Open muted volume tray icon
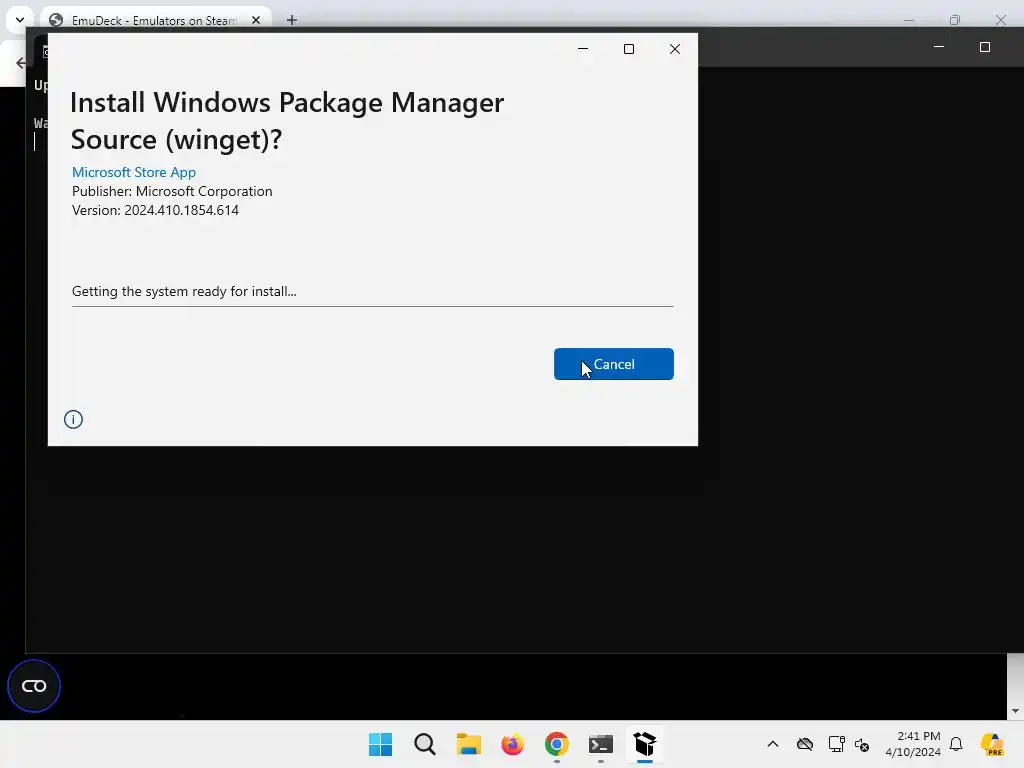The width and height of the screenshot is (1024, 768). [x=862, y=744]
